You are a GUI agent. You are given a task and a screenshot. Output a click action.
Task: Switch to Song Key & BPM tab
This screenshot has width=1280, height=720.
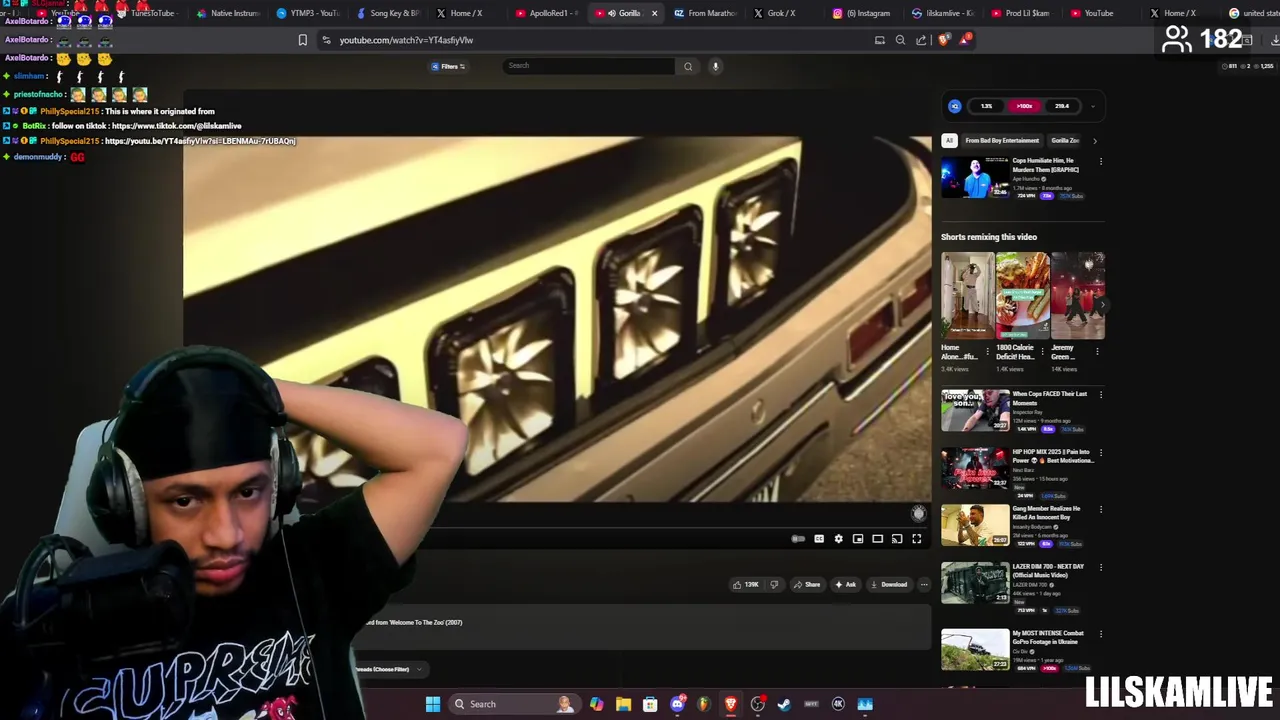coord(388,13)
